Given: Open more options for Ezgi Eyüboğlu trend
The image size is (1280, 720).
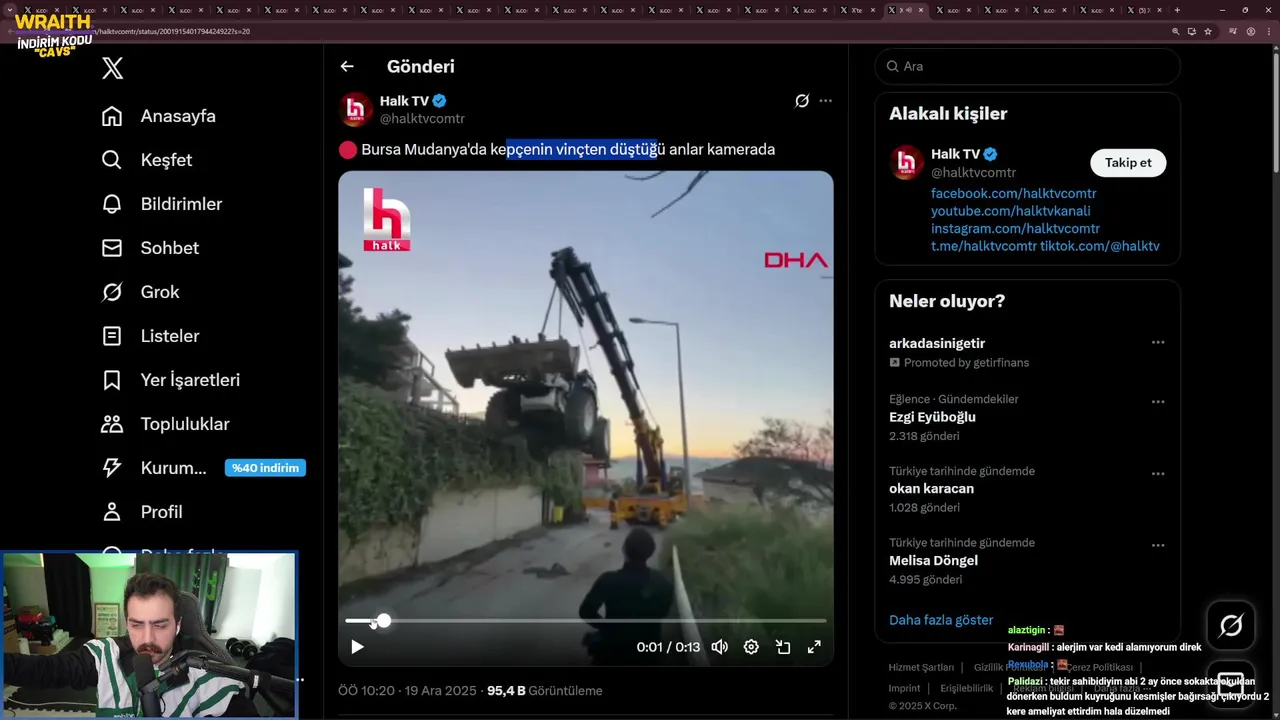Looking at the screenshot, I should [x=1158, y=402].
